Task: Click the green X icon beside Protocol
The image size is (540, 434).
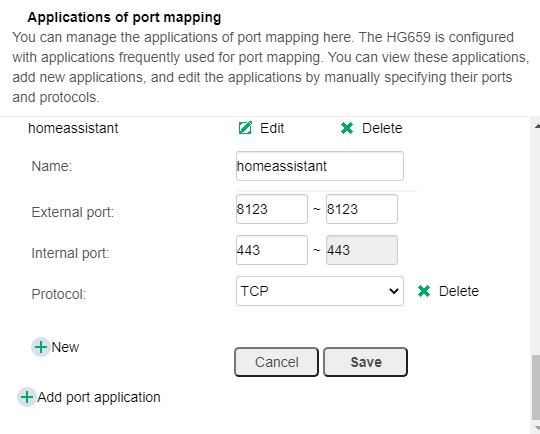Action: click(x=424, y=291)
